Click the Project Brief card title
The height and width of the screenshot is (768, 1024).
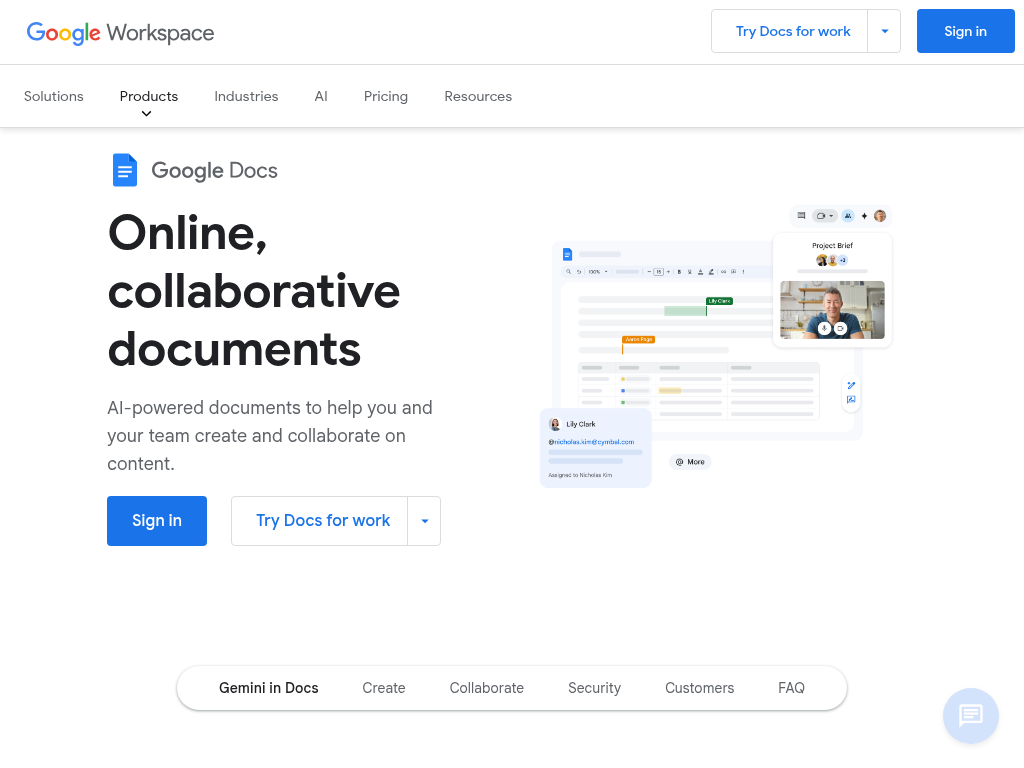tap(832, 246)
